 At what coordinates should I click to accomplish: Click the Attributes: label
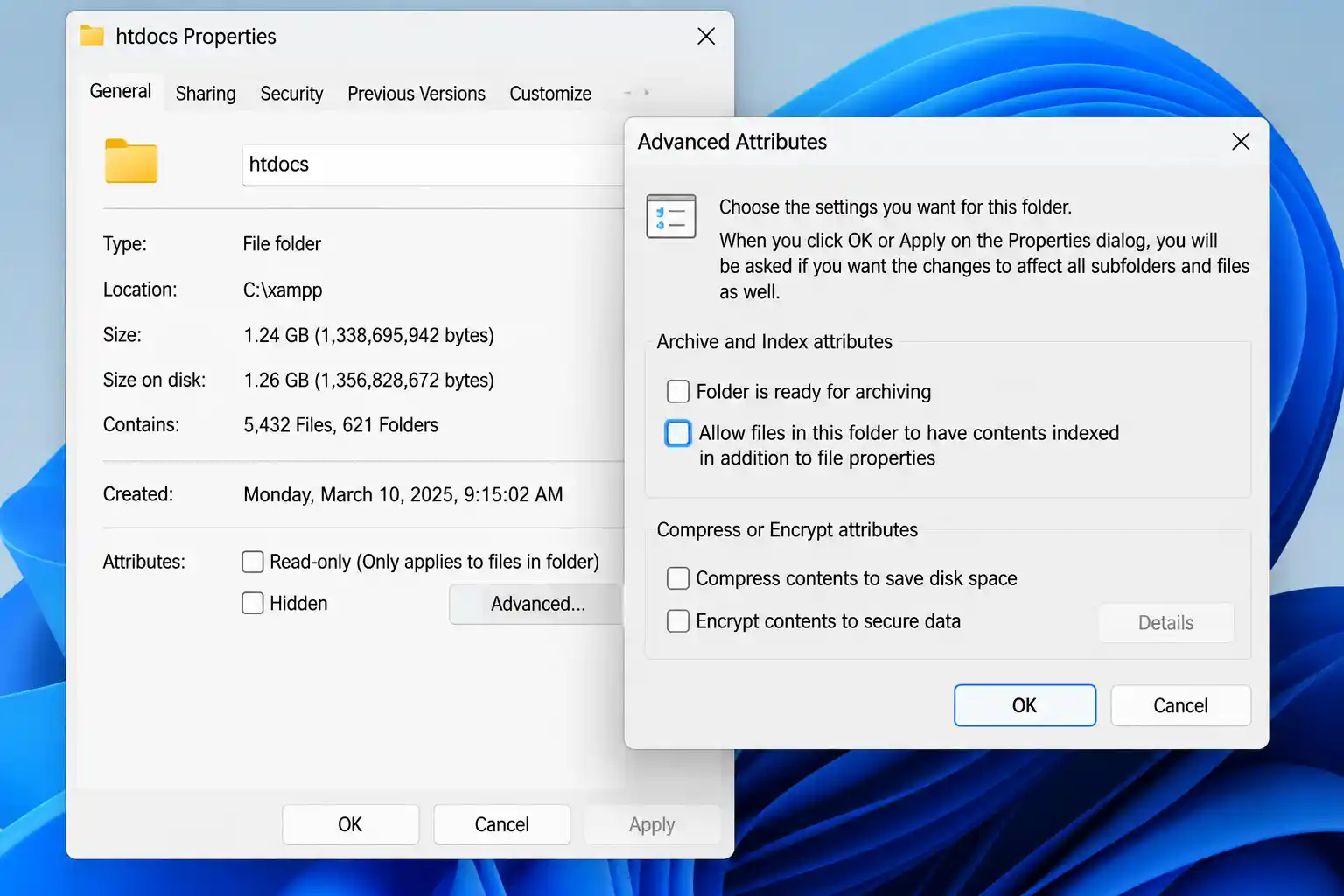(x=144, y=562)
